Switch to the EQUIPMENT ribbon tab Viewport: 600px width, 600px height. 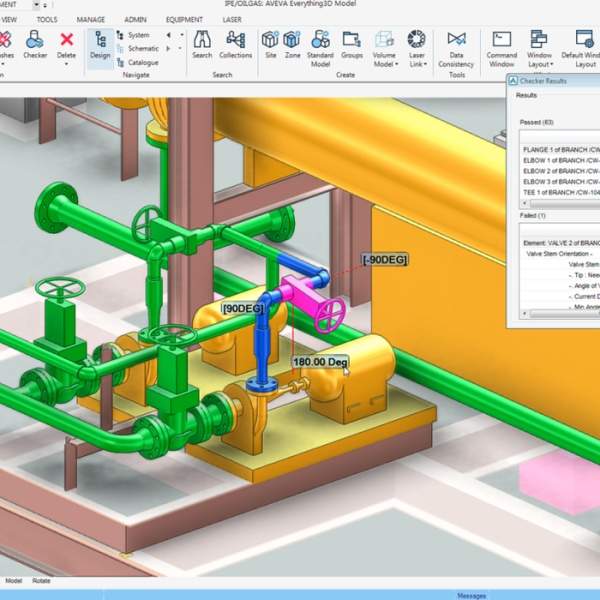pos(184,19)
